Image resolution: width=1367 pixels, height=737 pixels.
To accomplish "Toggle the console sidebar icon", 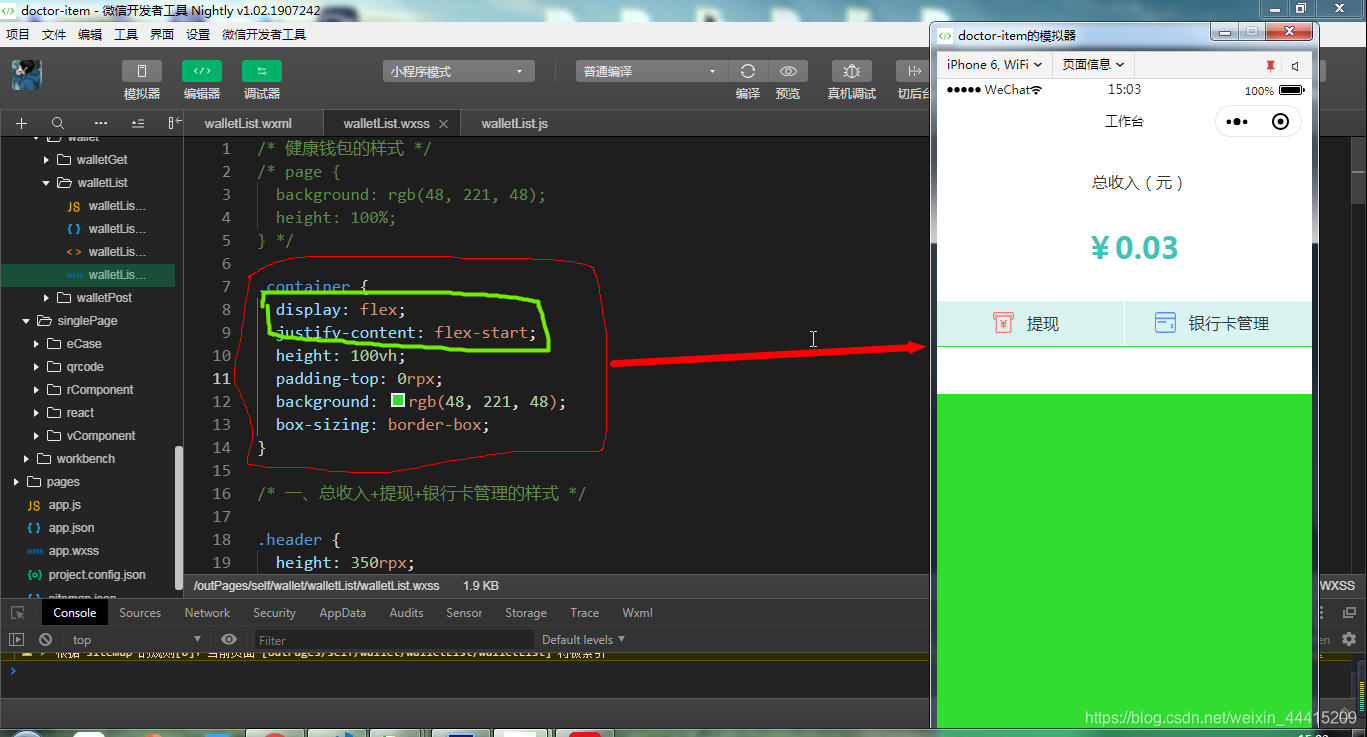I will pyautogui.click(x=17, y=640).
